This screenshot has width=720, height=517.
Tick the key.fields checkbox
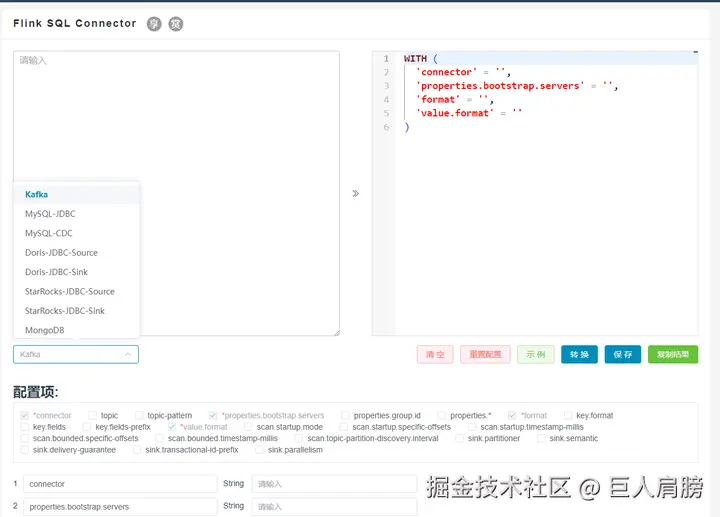tap(25, 427)
